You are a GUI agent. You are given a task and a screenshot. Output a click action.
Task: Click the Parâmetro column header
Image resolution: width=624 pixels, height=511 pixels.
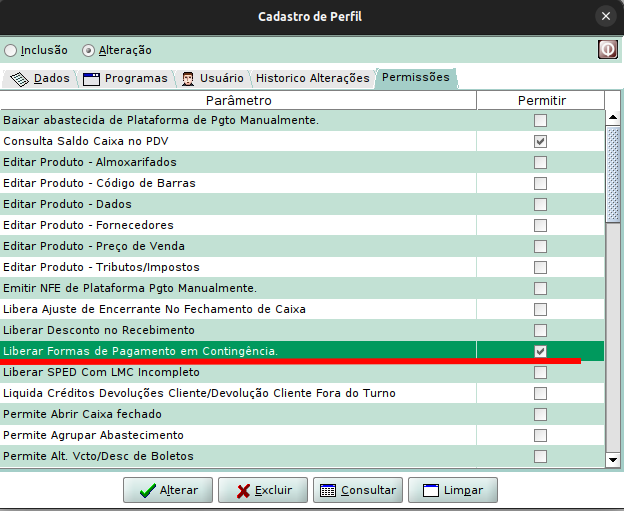(x=238, y=101)
